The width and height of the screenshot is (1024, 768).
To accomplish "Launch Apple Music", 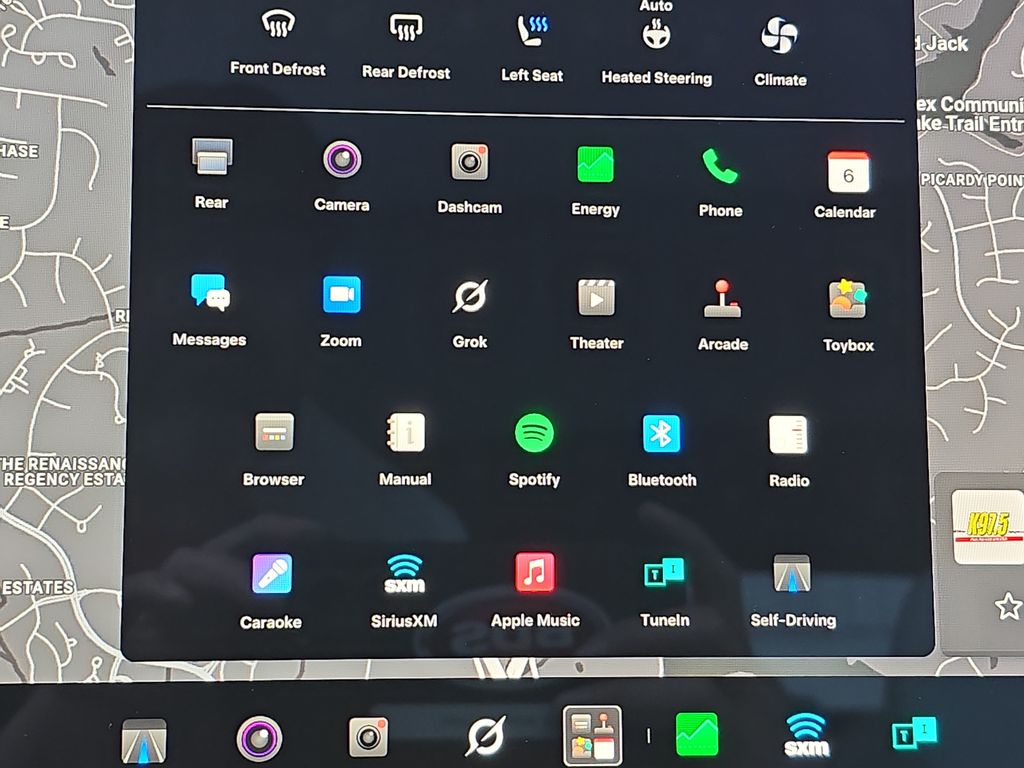I will pyautogui.click(x=535, y=590).
